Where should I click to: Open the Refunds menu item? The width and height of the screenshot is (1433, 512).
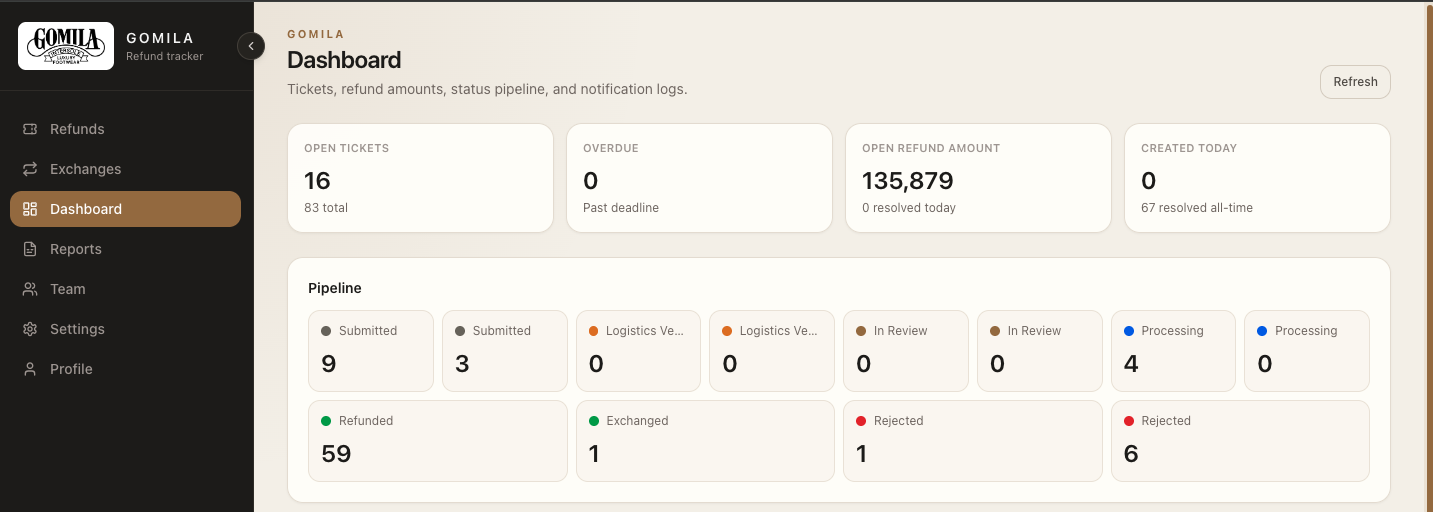(125, 129)
